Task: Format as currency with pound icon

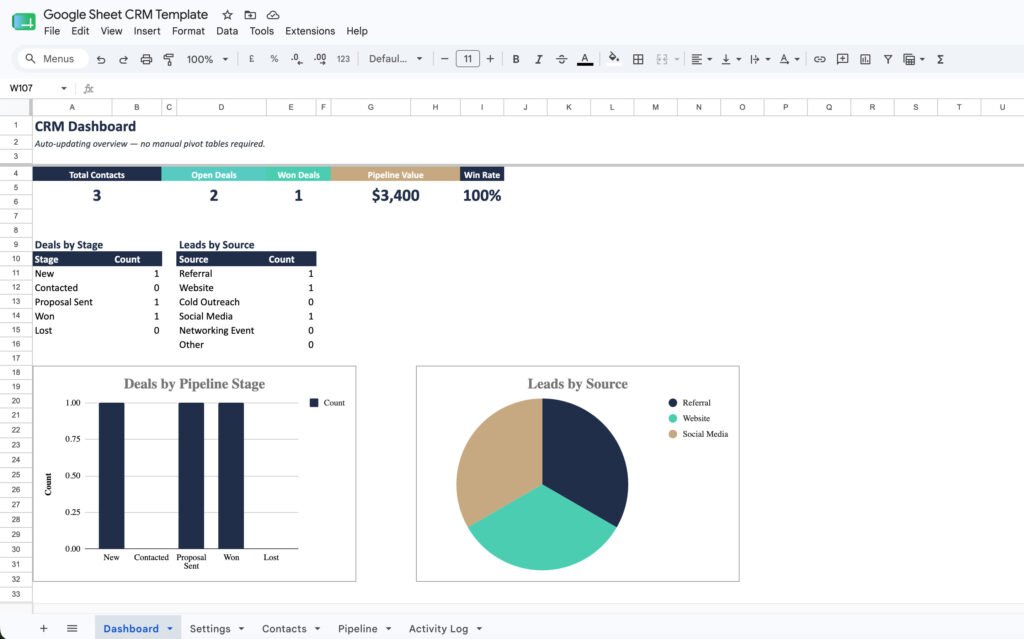Action: (x=251, y=59)
